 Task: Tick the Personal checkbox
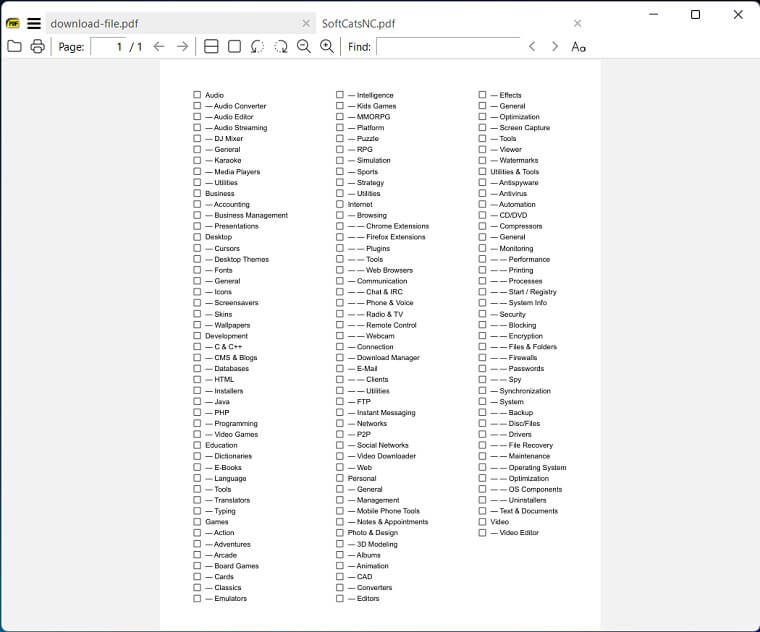point(340,478)
